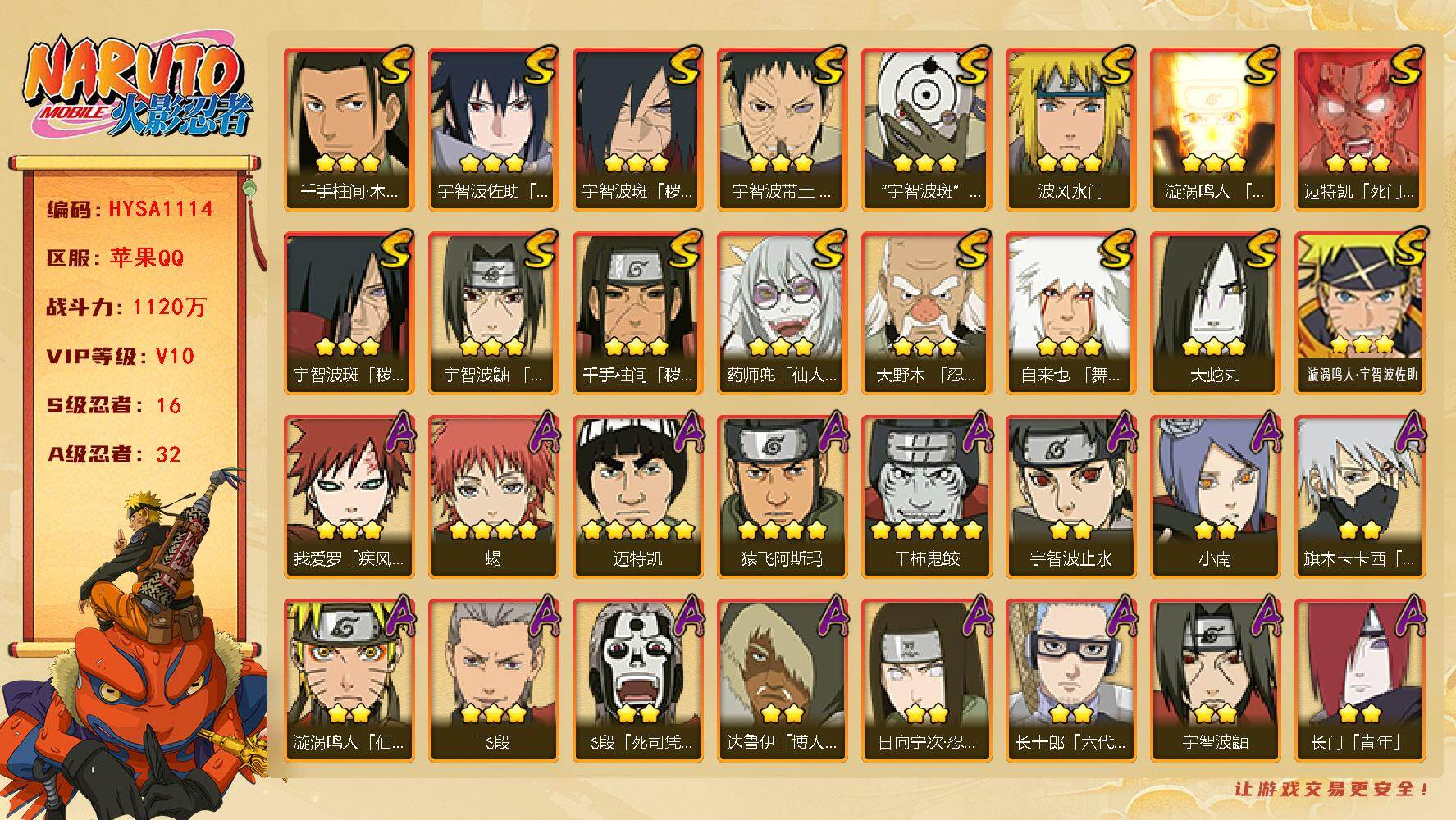This screenshot has width=1456, height=820.
Task: Open the 飞段 ninja card
Action: [493, 680]
